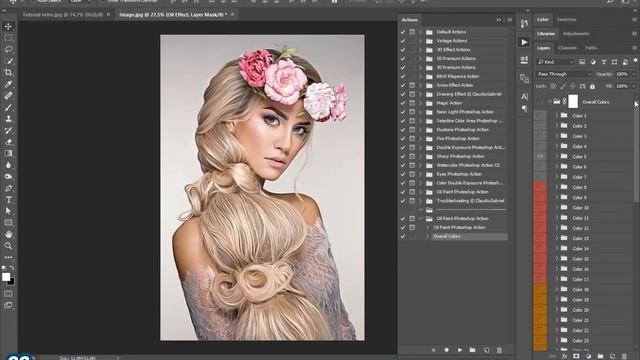
Task: Create new action button
Action: (486, 350)
